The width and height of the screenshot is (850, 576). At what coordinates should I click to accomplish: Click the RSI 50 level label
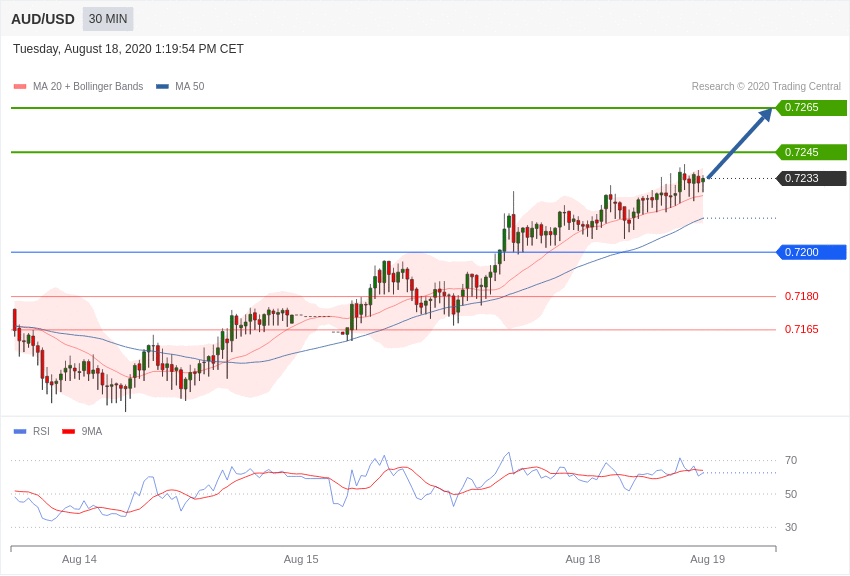[791, 494]
